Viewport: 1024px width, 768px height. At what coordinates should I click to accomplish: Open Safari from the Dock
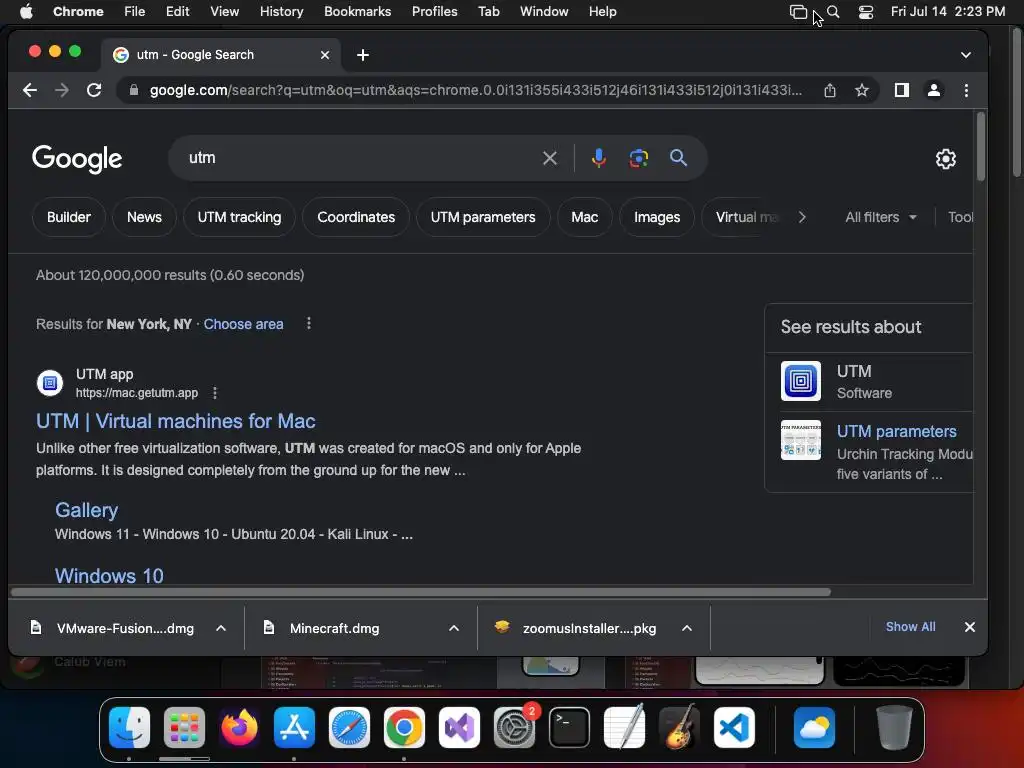click(349, 727)
